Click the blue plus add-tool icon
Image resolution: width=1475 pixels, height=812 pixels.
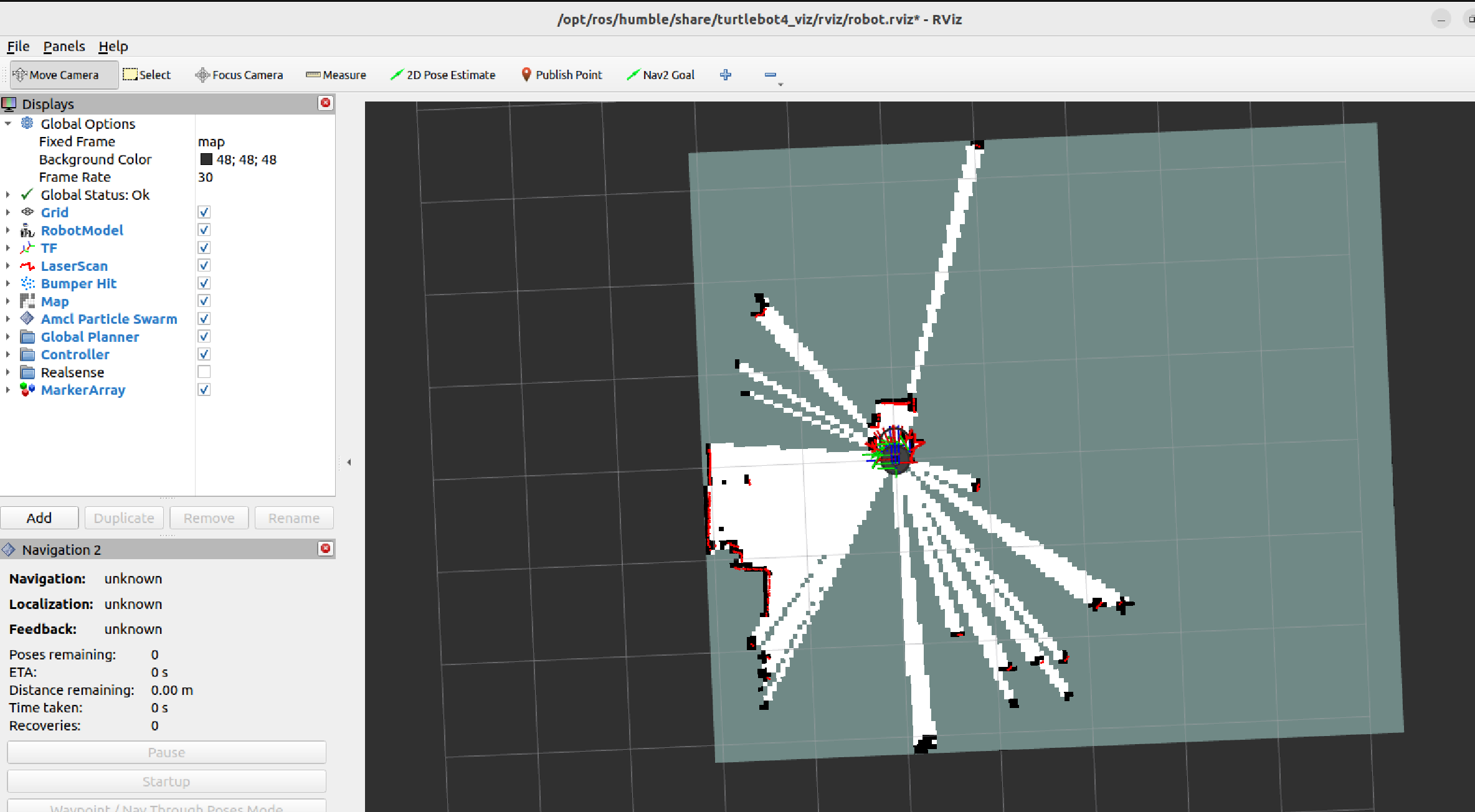tap(726, 75)
